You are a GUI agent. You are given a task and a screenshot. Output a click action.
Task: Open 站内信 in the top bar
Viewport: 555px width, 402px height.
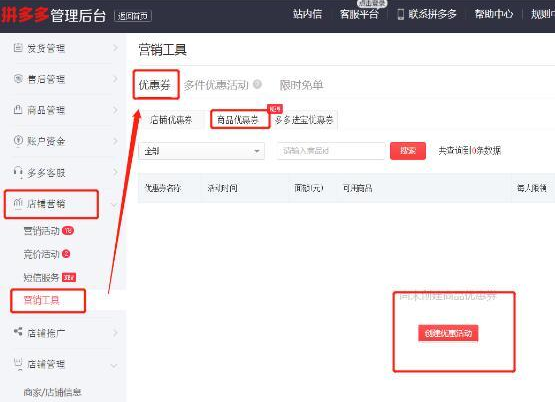pos(307,14)
